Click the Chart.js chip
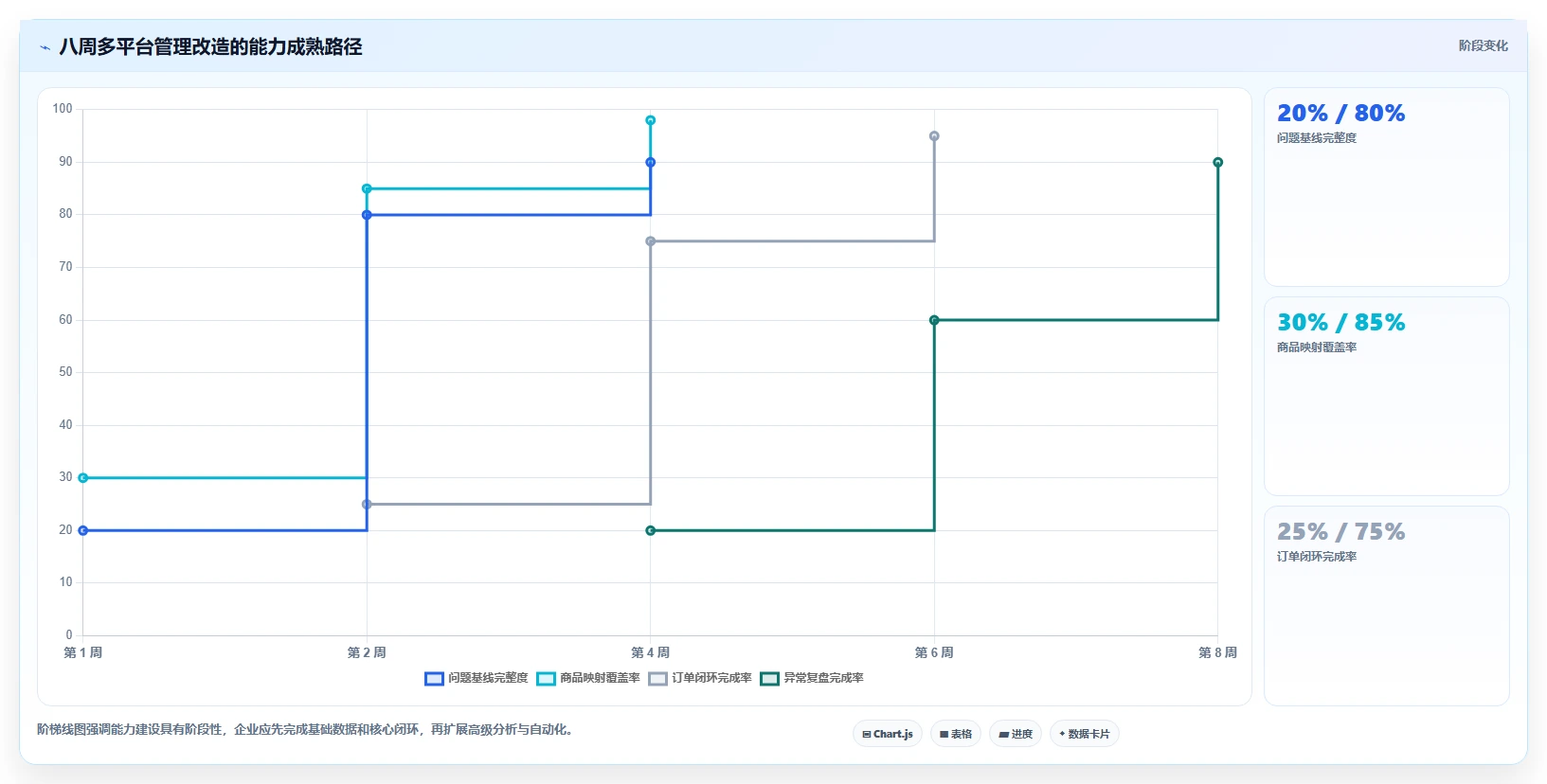Screen dimensions: 1547x784 pyautogui.click(x=888, y=734)
